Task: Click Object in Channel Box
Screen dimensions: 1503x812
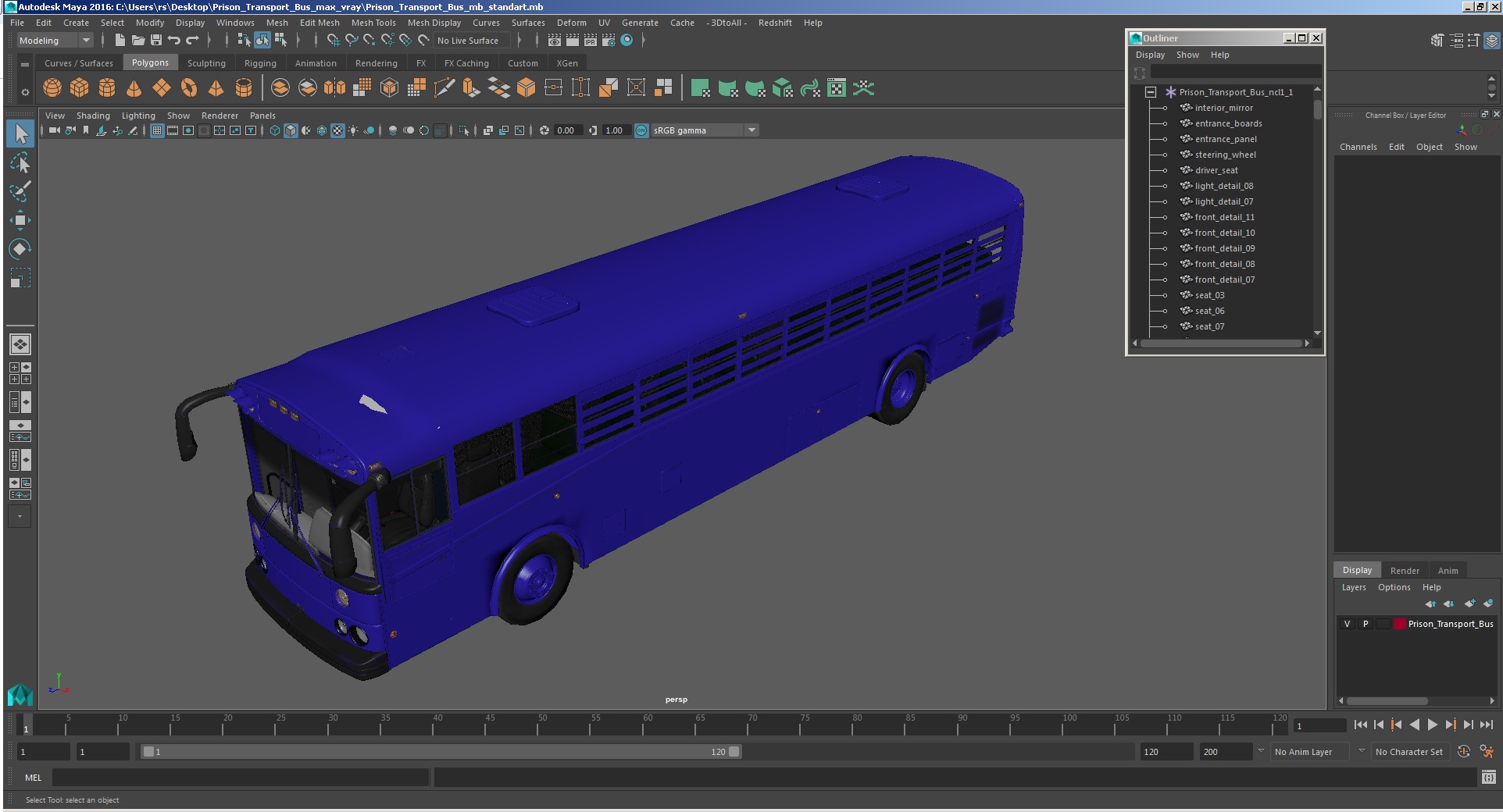Action: [1429, 147]
